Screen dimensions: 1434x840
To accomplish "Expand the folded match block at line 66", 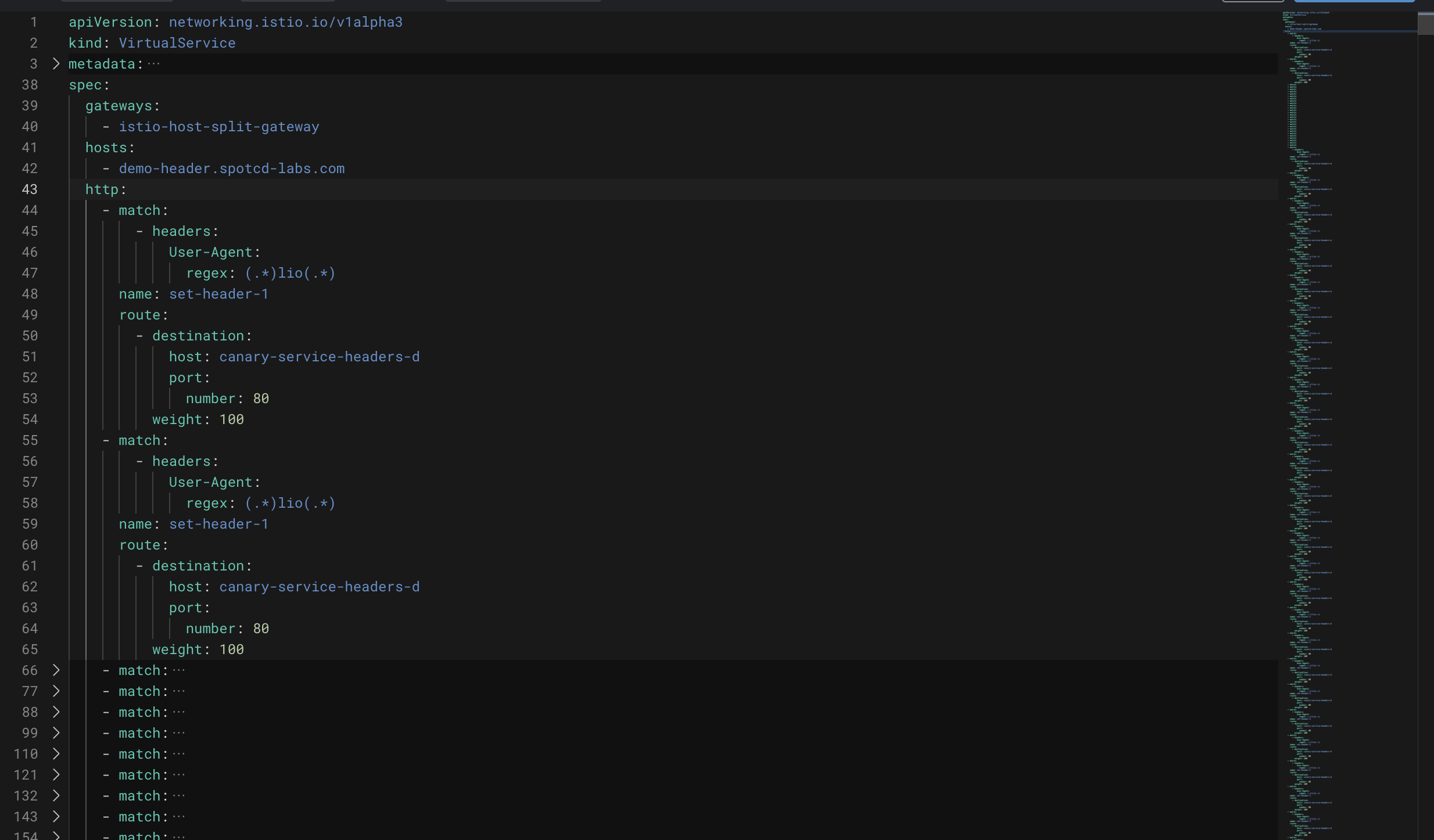I will tap(56, 670).
